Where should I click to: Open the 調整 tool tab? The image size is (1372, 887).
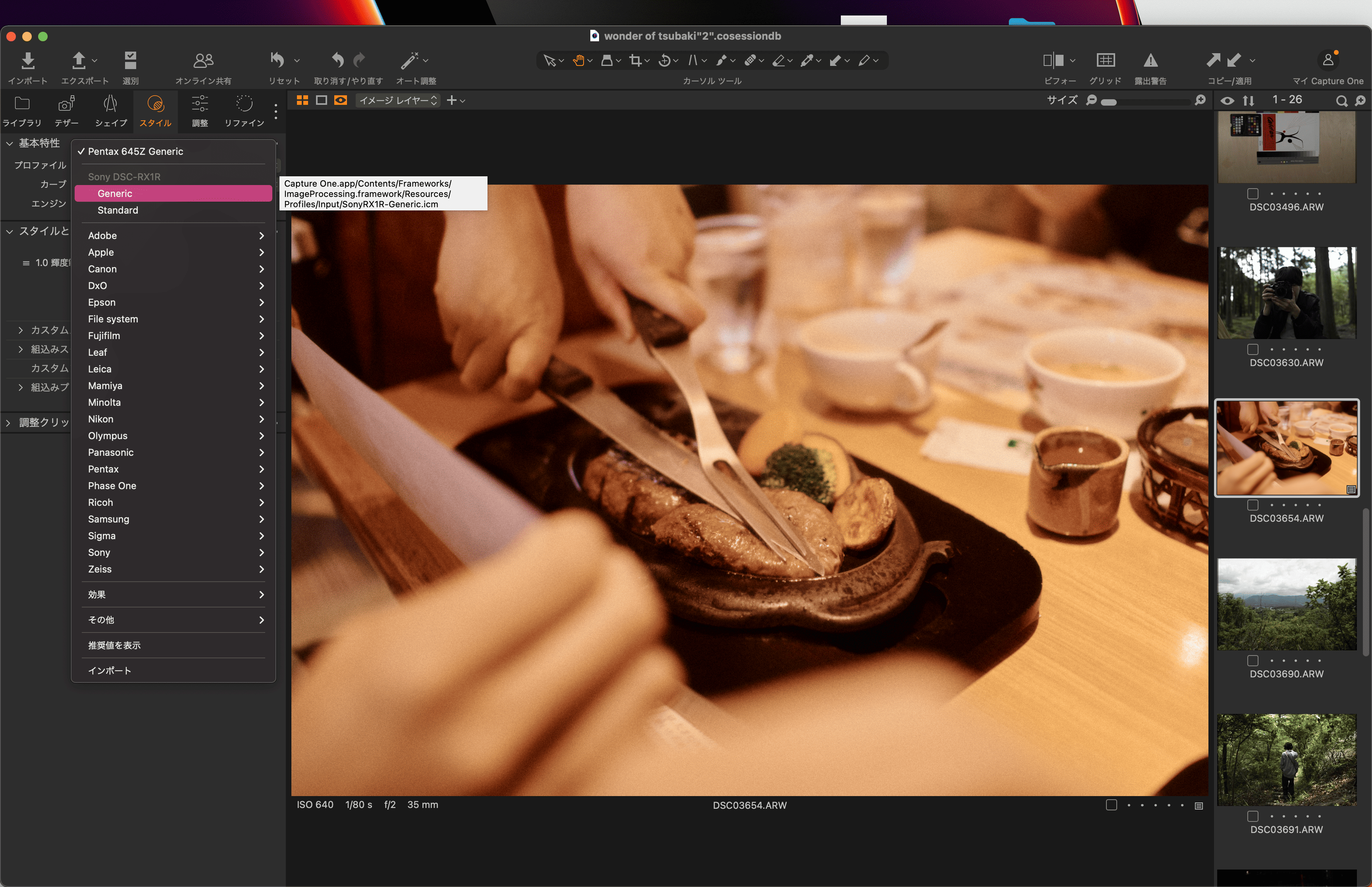point(200,111)
